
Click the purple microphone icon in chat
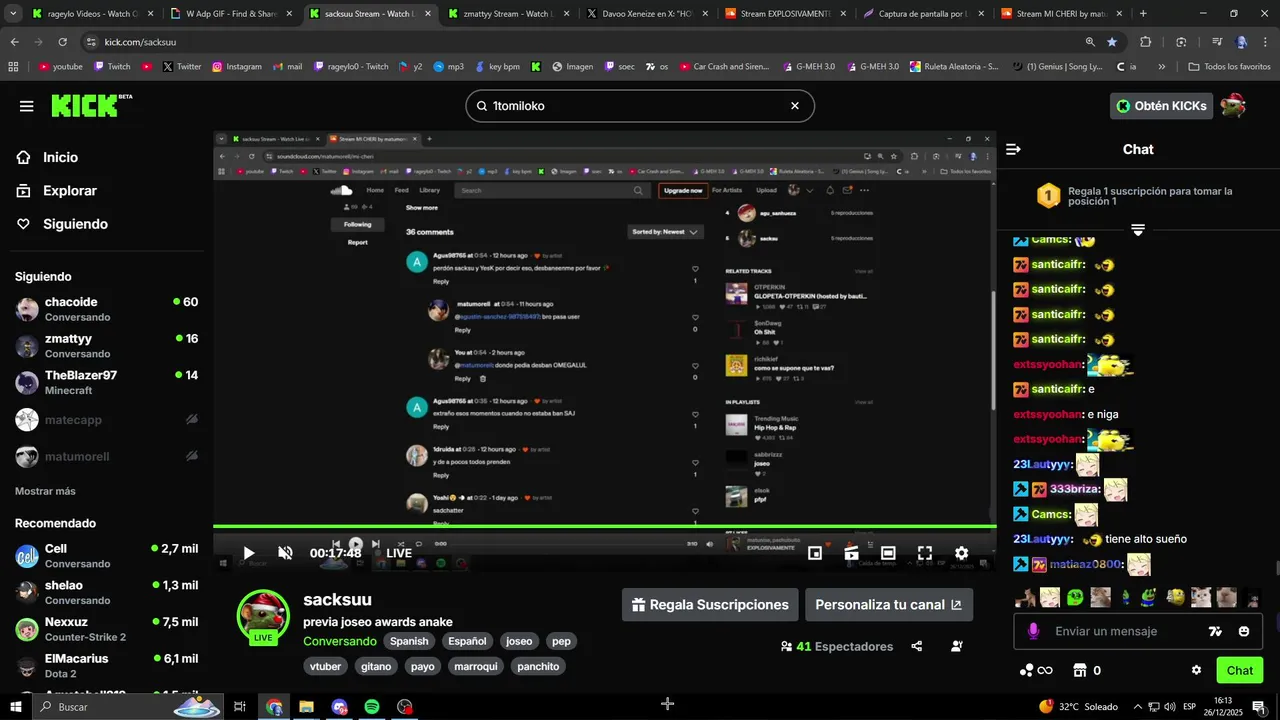tap(1033, 631)
